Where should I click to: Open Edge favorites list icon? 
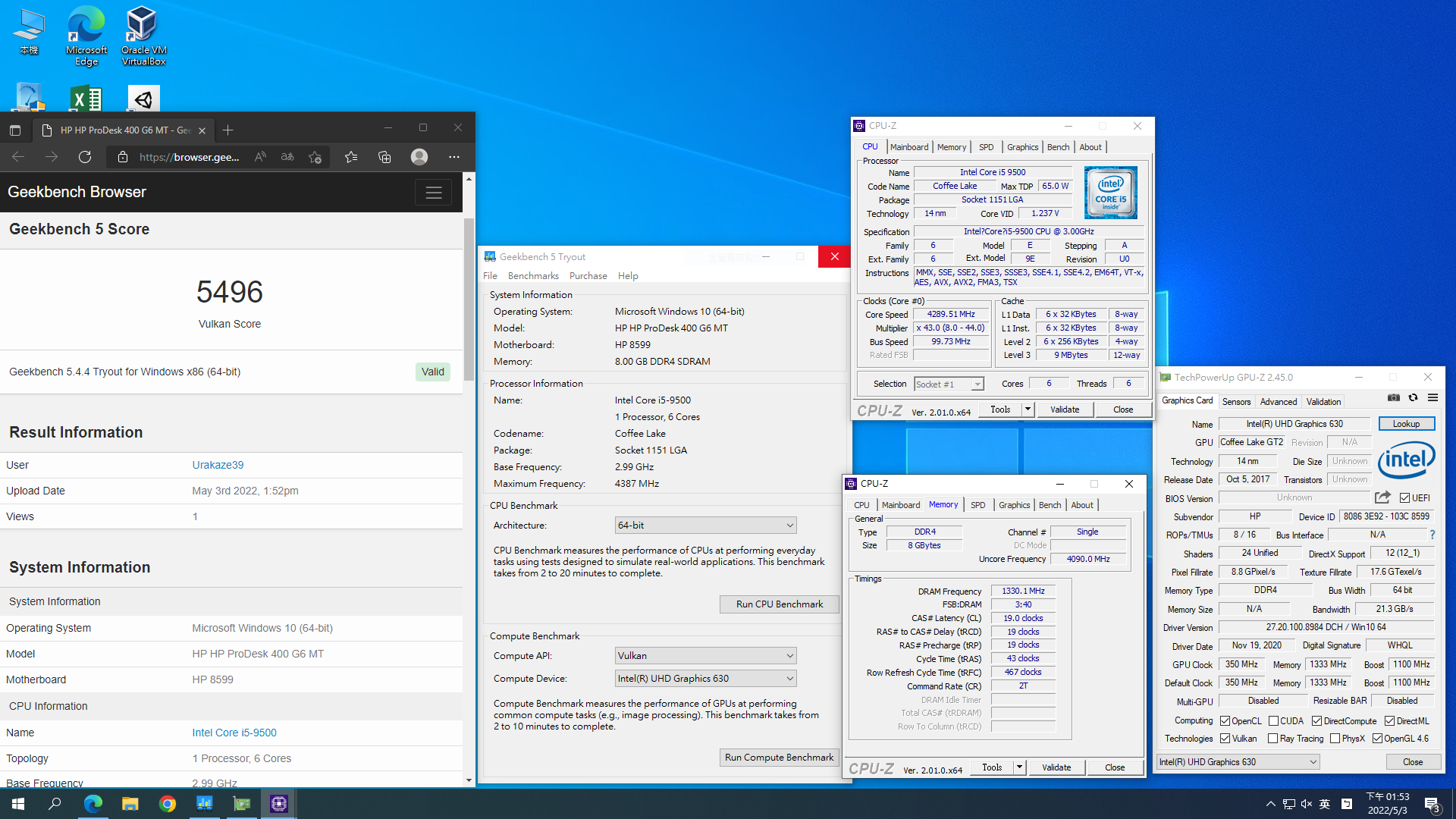(x=351, y=157)
